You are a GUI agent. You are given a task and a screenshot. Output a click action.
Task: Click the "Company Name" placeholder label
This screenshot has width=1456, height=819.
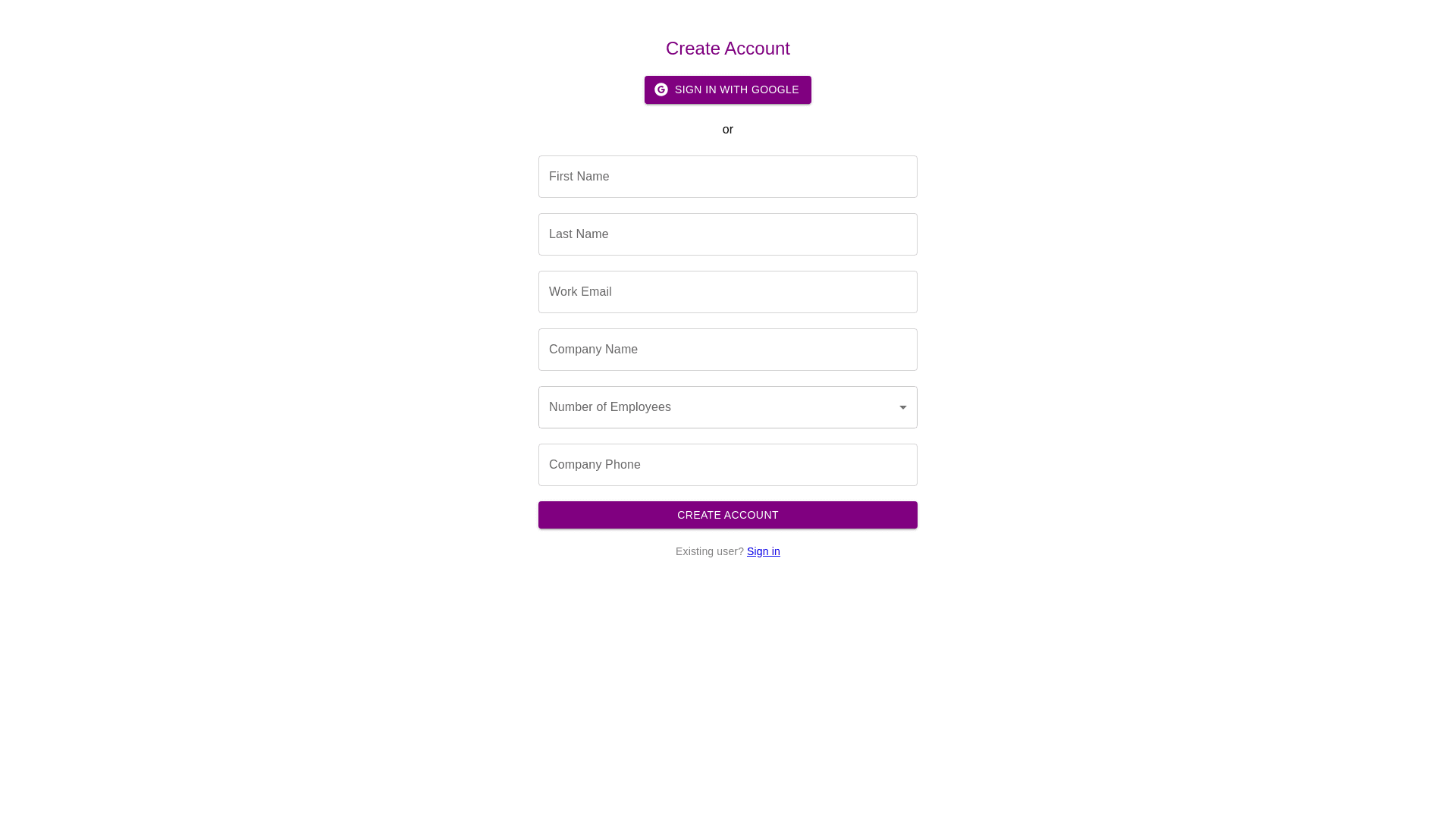pos(593,350)
